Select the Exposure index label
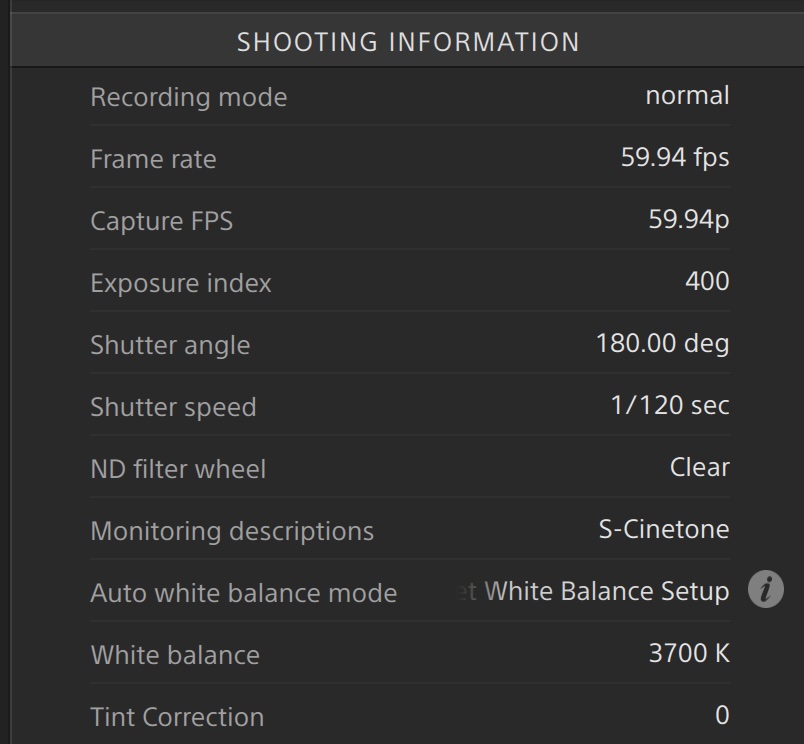Screen dimensions: 804x744 181,283
